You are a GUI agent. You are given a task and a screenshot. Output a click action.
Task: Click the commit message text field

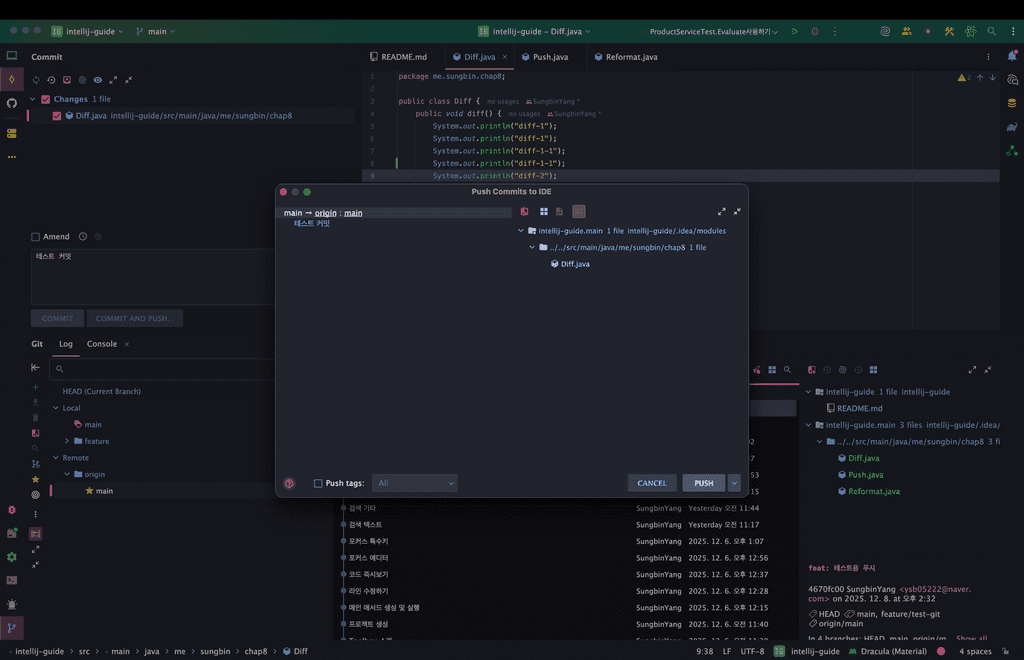point(150,275)
